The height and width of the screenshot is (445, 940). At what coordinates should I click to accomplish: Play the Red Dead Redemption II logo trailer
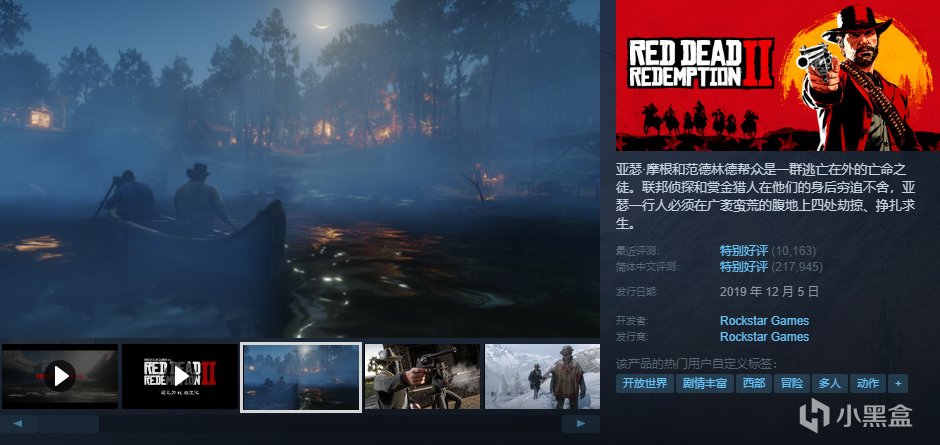pyautogui.click(x=180, y=376)
